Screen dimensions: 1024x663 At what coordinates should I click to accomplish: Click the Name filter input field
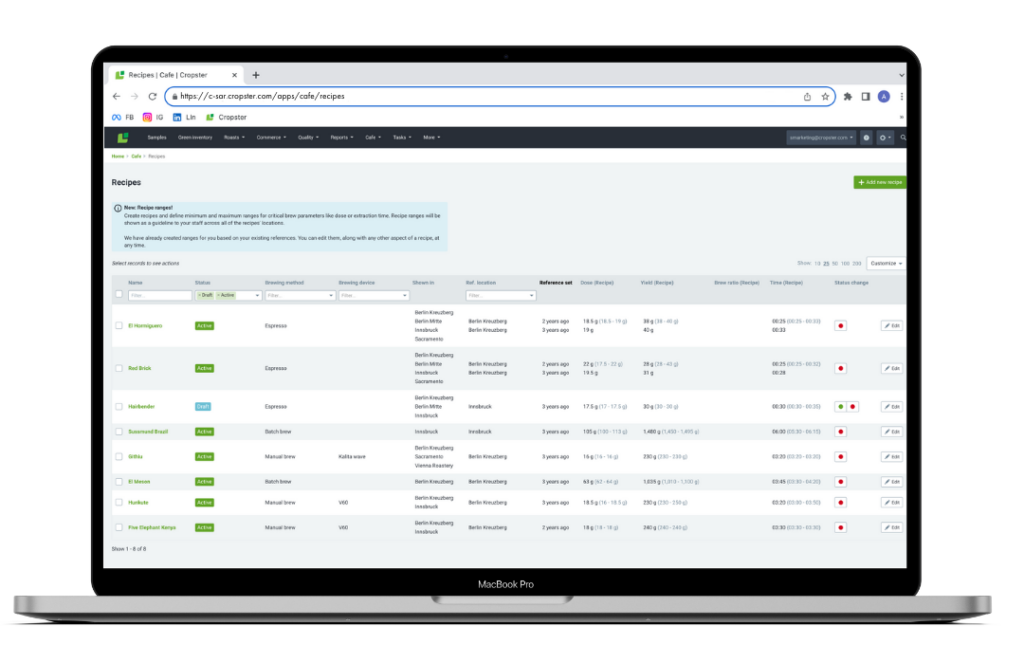click(160, 296)
